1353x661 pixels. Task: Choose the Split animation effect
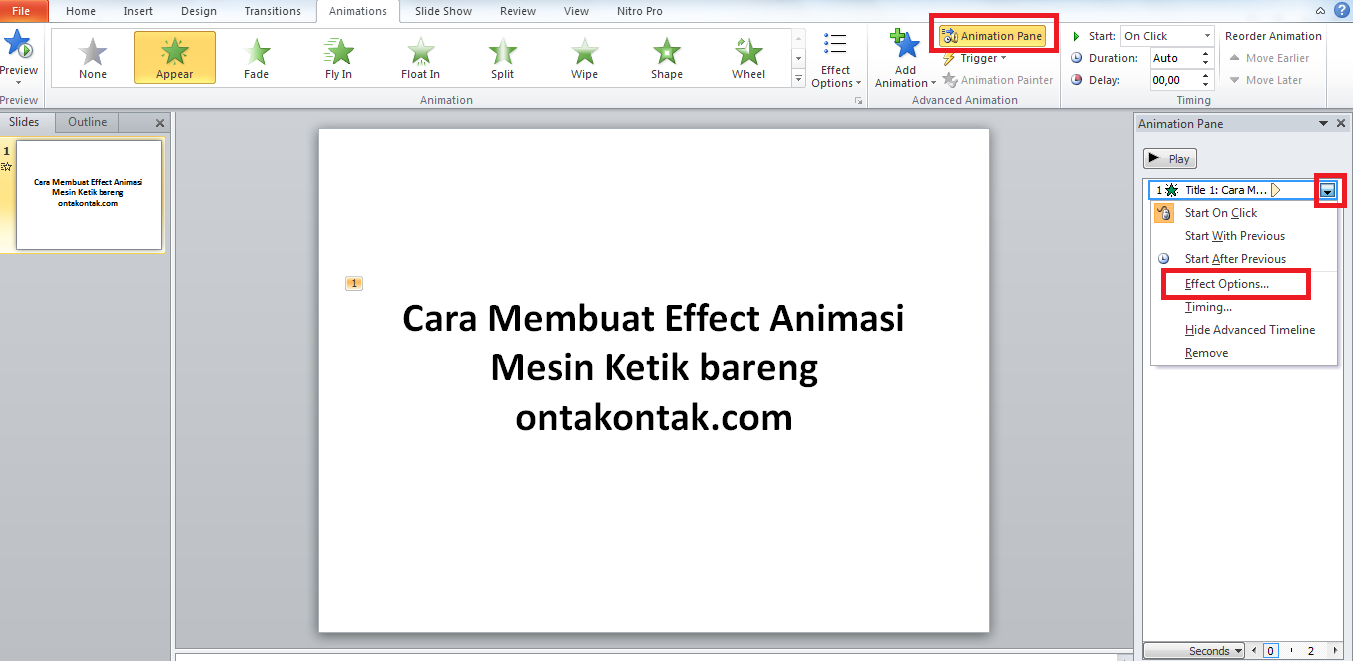point(503,58)
